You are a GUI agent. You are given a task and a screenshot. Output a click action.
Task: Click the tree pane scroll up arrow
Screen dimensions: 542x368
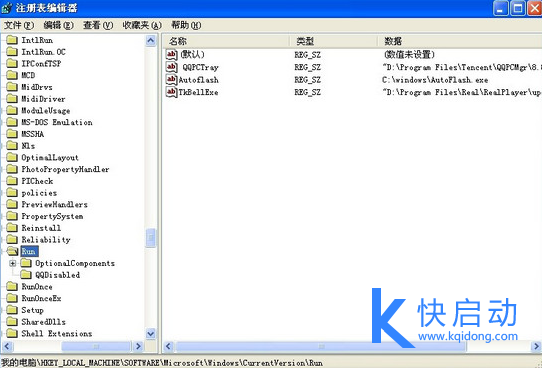click(x=151, y=41)
